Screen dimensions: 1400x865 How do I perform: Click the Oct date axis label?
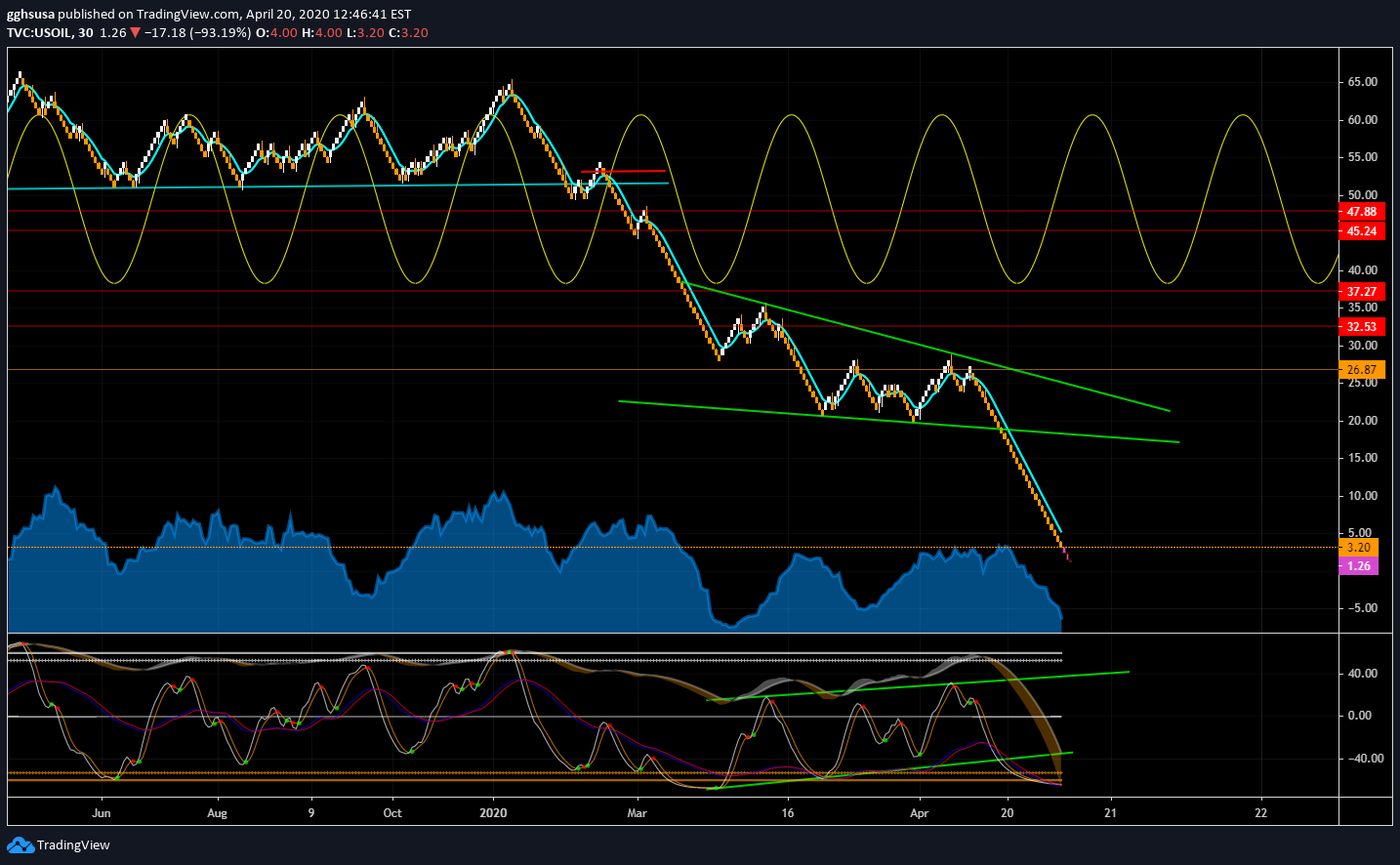(391, 812)
